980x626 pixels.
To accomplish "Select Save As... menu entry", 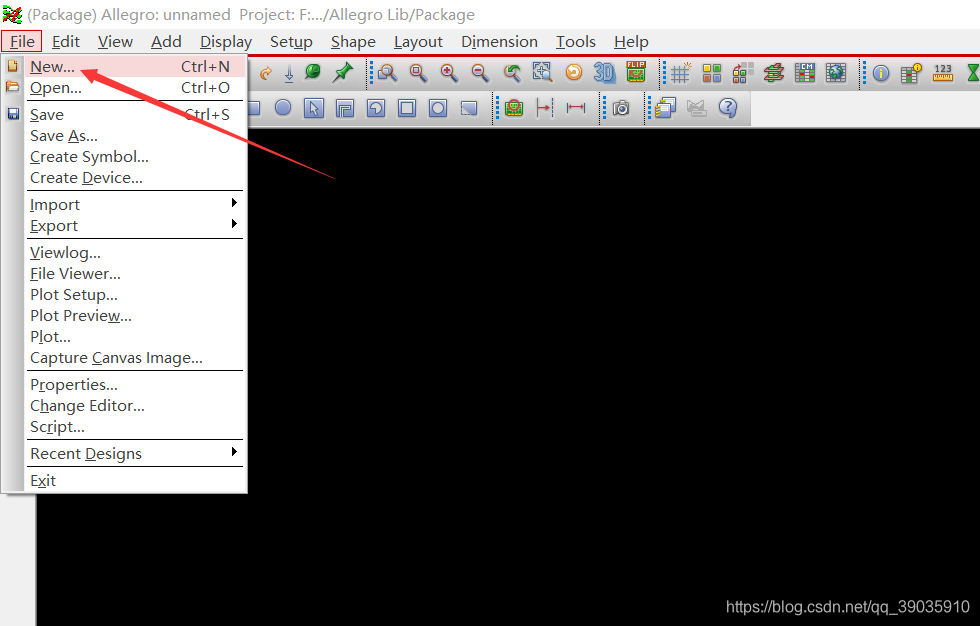I will 136,136.
